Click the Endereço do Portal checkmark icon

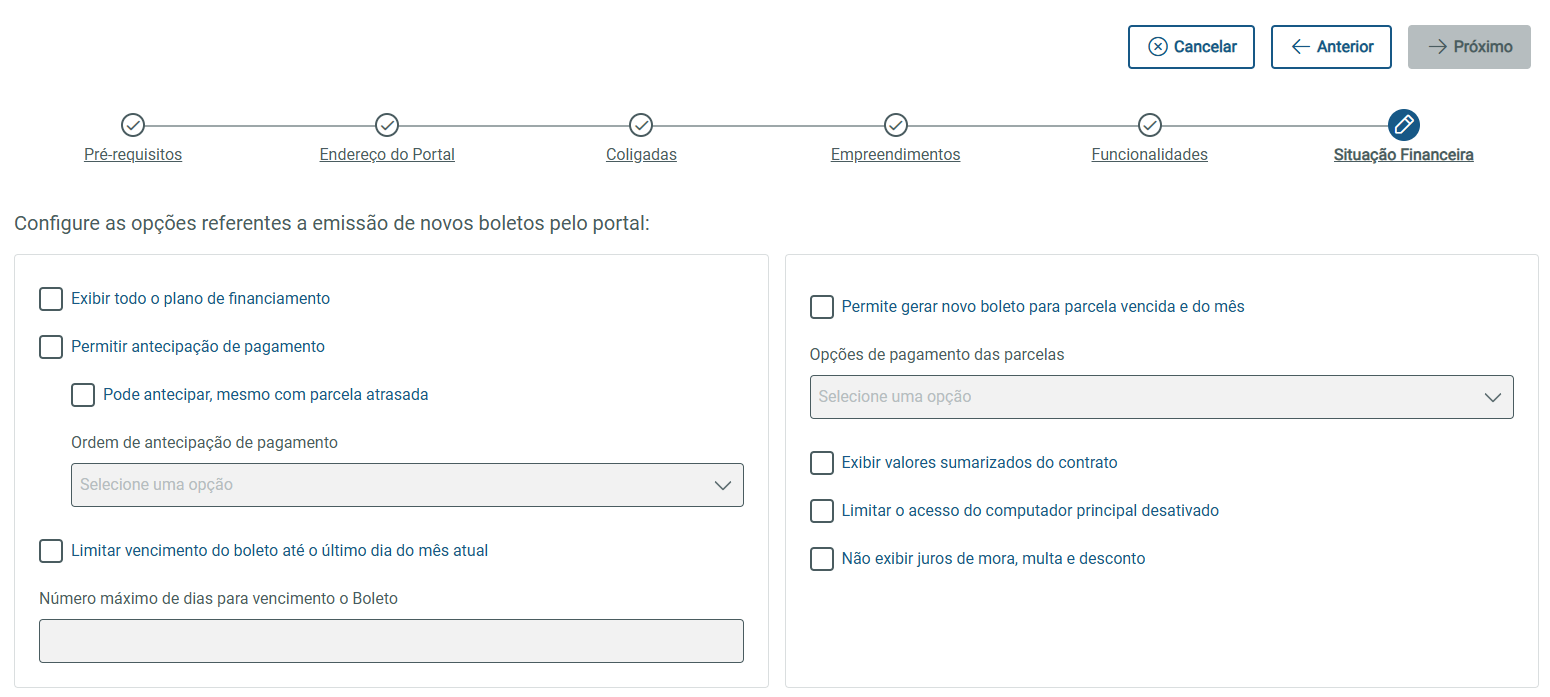[387, 125]
